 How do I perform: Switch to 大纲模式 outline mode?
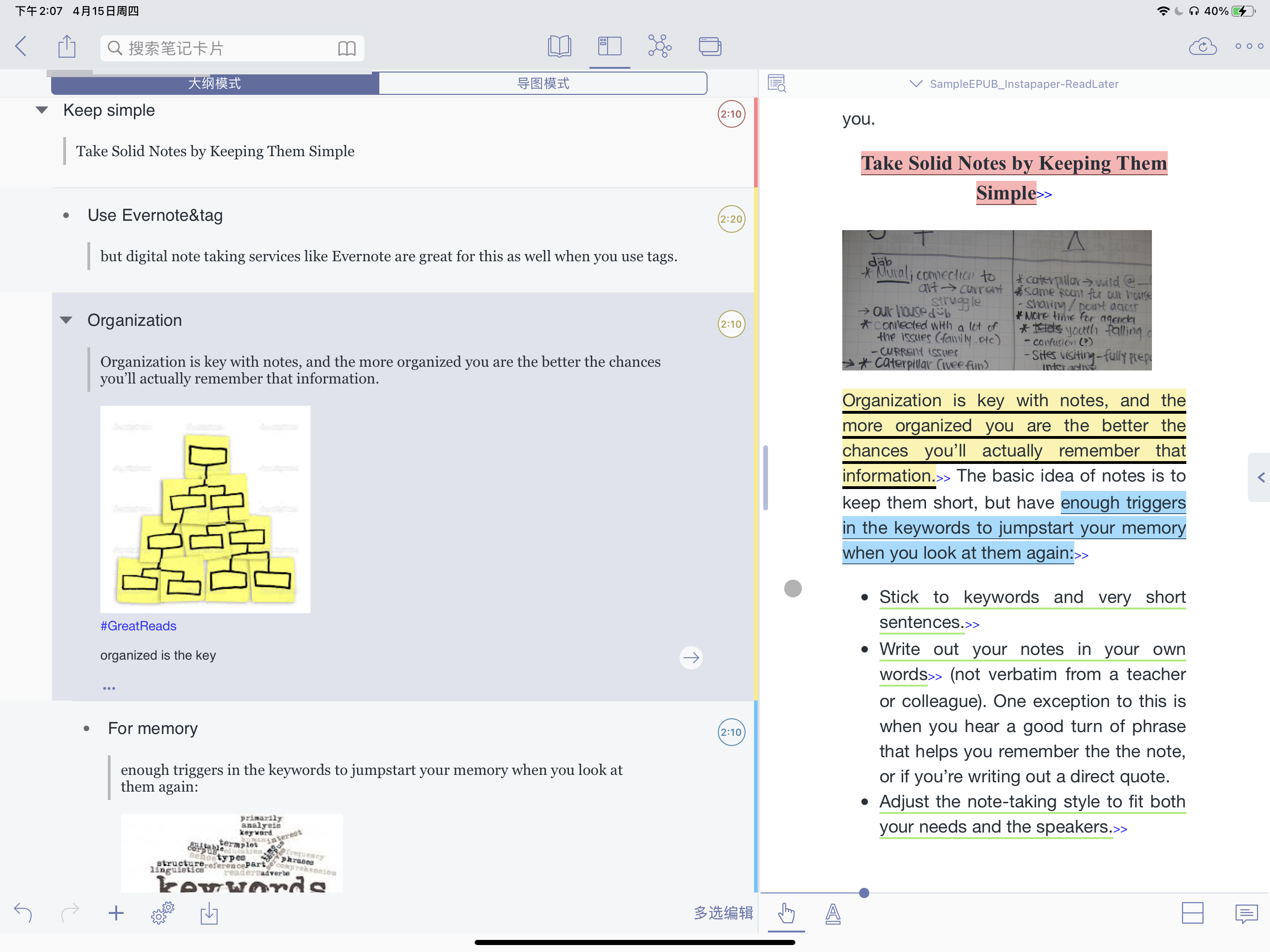pos(215,83)
